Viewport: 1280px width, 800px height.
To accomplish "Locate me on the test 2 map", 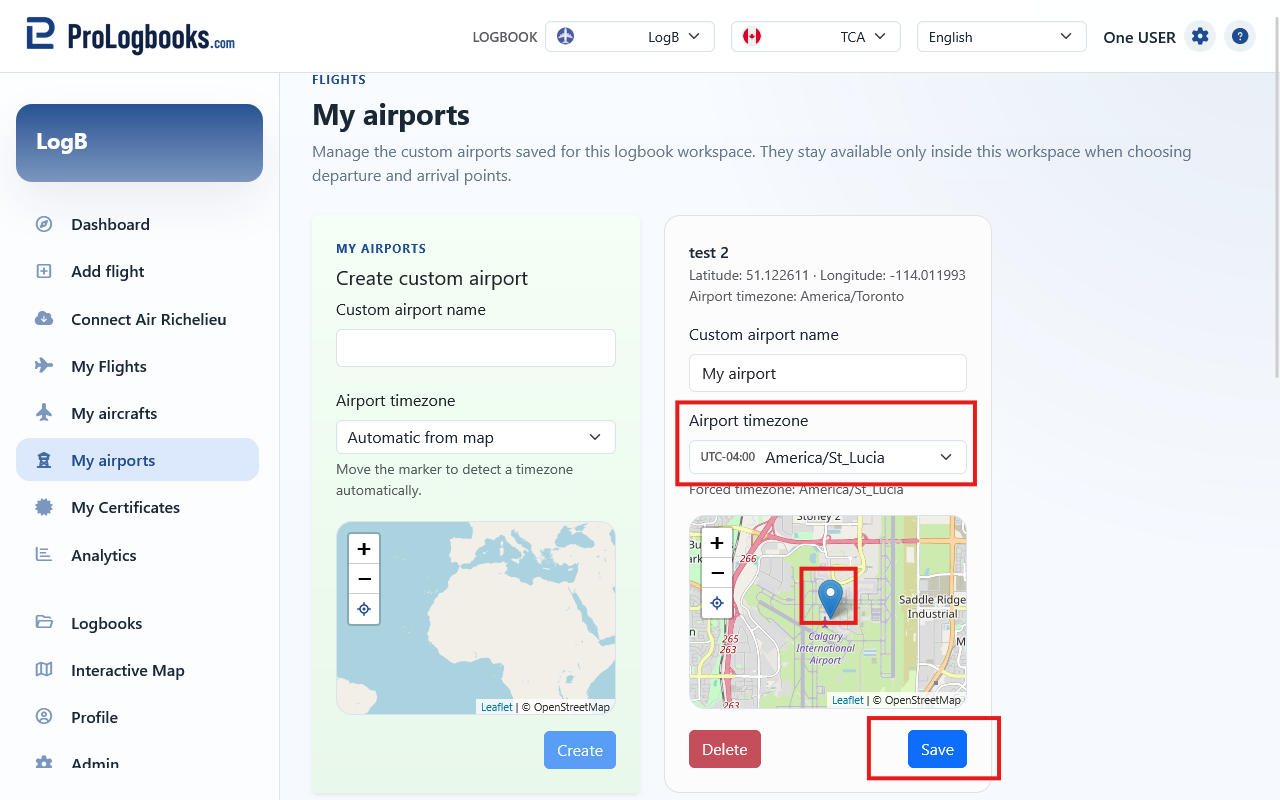I will point(717,603).
